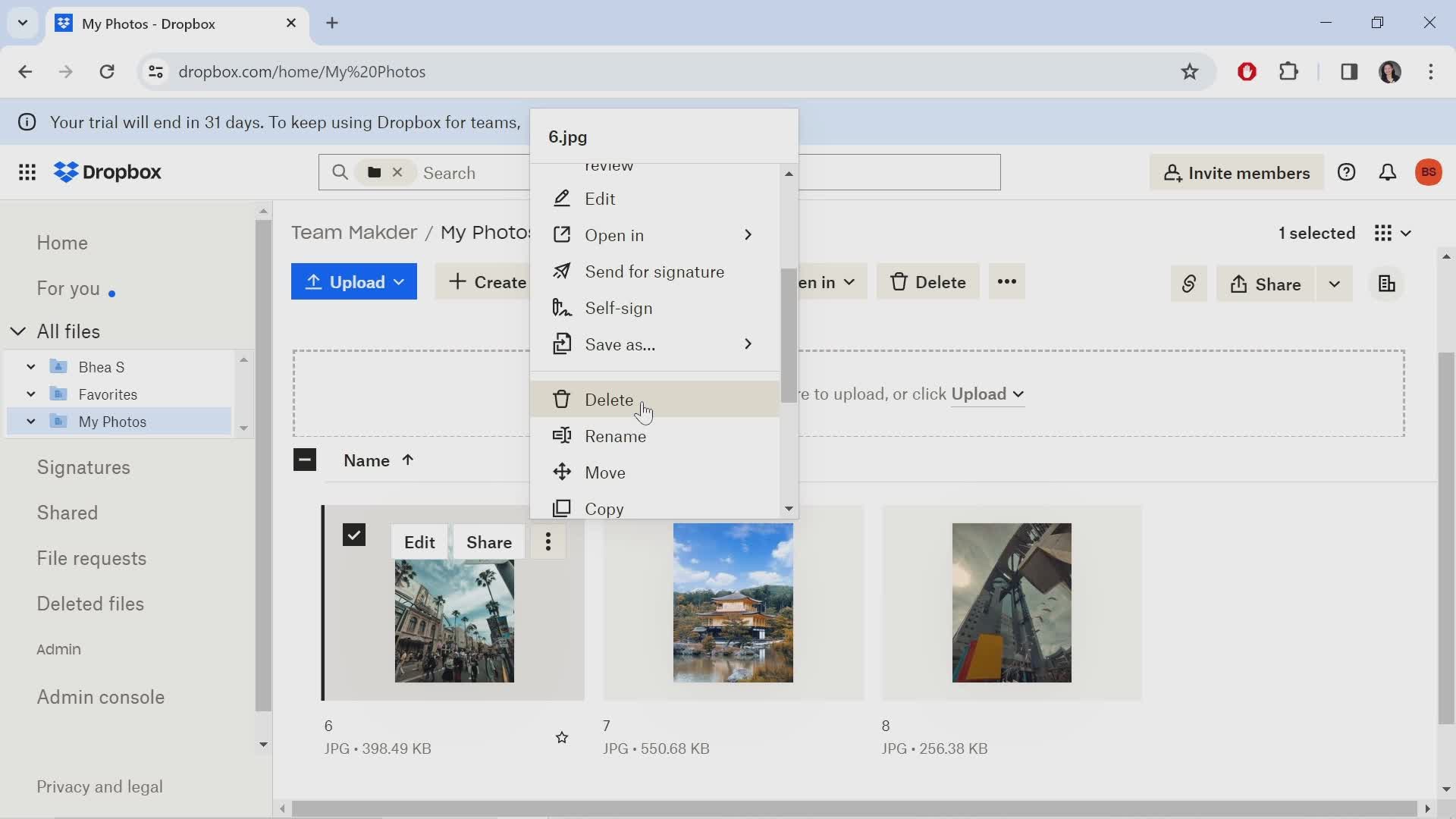Click the Upload button
This screenshot has height=819, width=1456.
(354, 282)
